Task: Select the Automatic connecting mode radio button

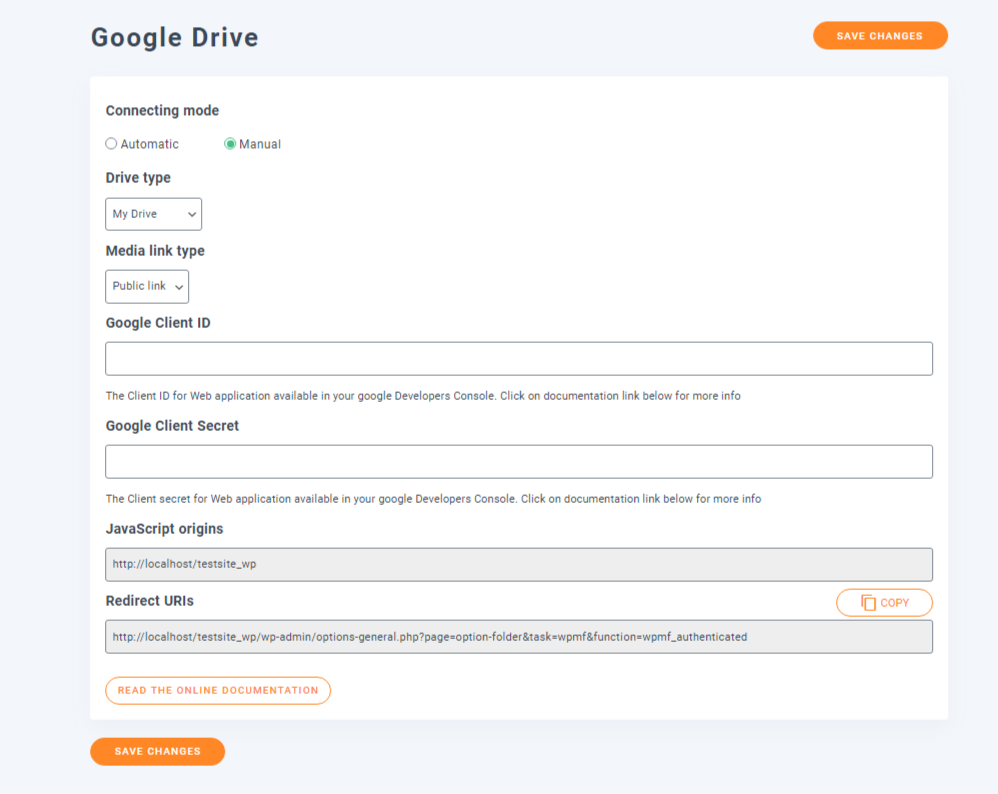Action: (x=111, y=144)
